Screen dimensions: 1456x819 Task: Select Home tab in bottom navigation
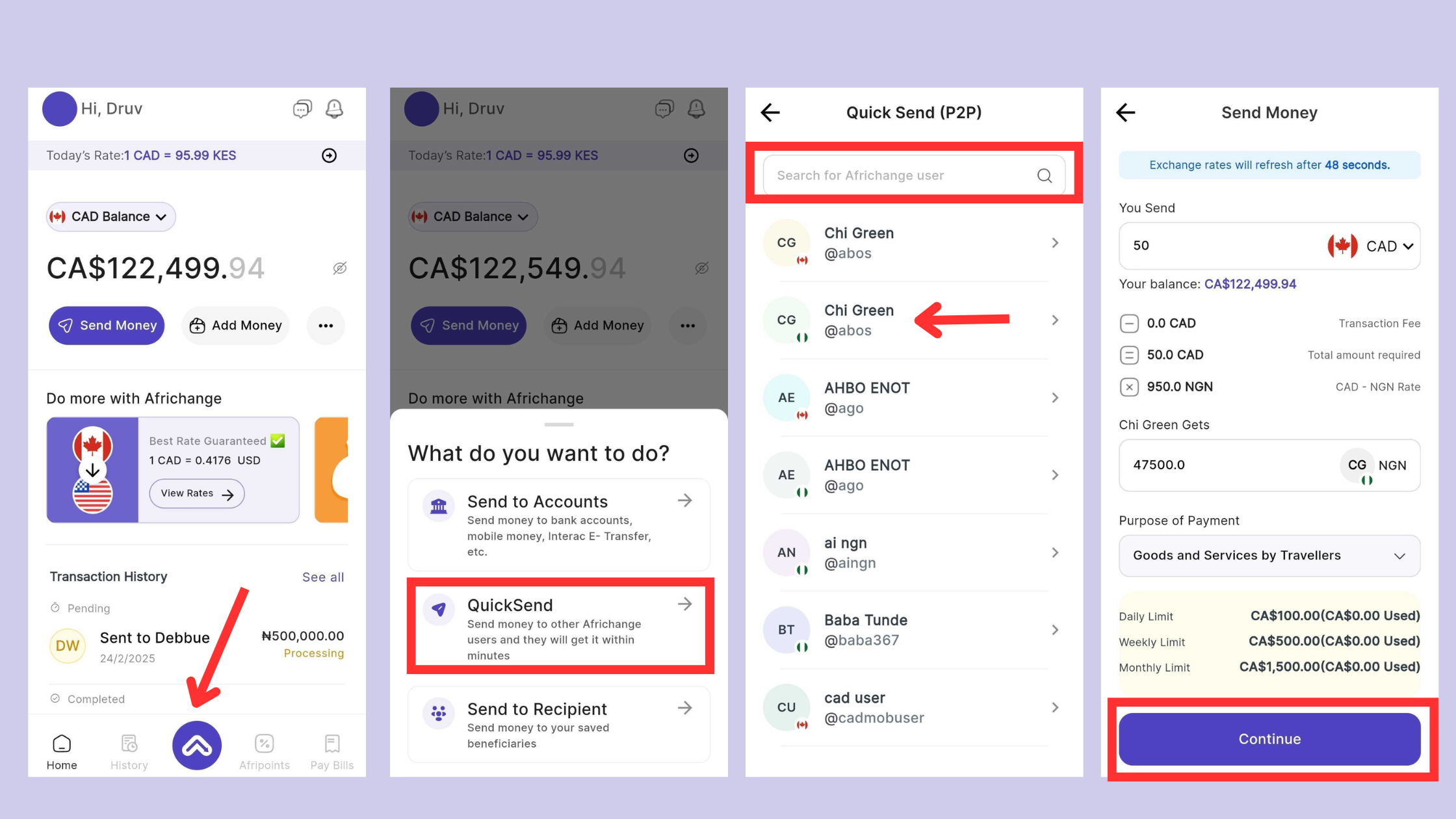pos(62,752)
